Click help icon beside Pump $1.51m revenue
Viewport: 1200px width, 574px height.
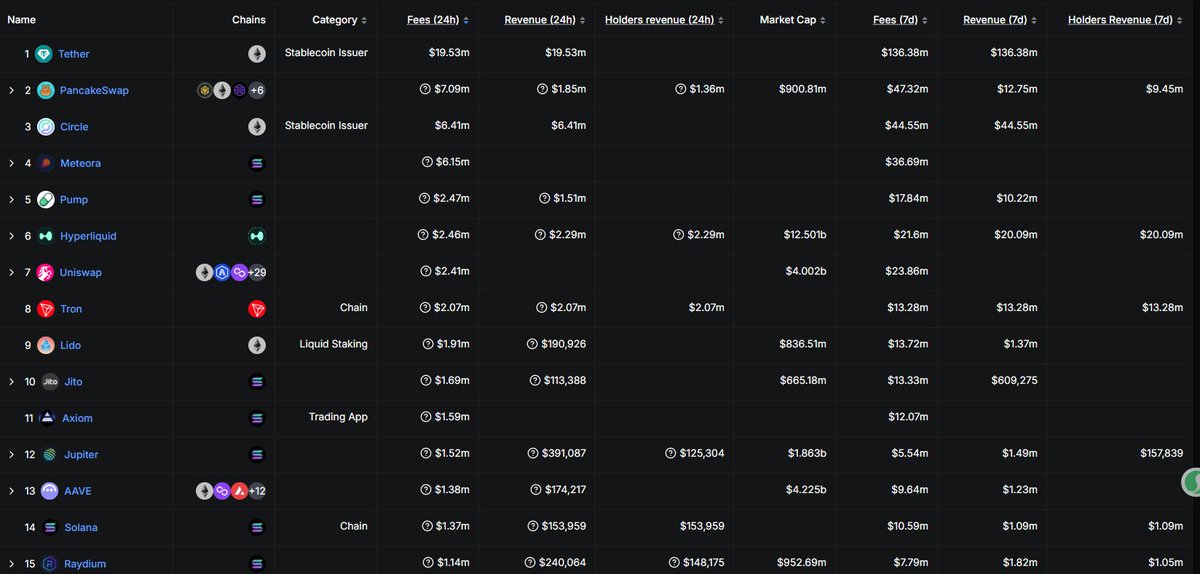tap(544, 200)
